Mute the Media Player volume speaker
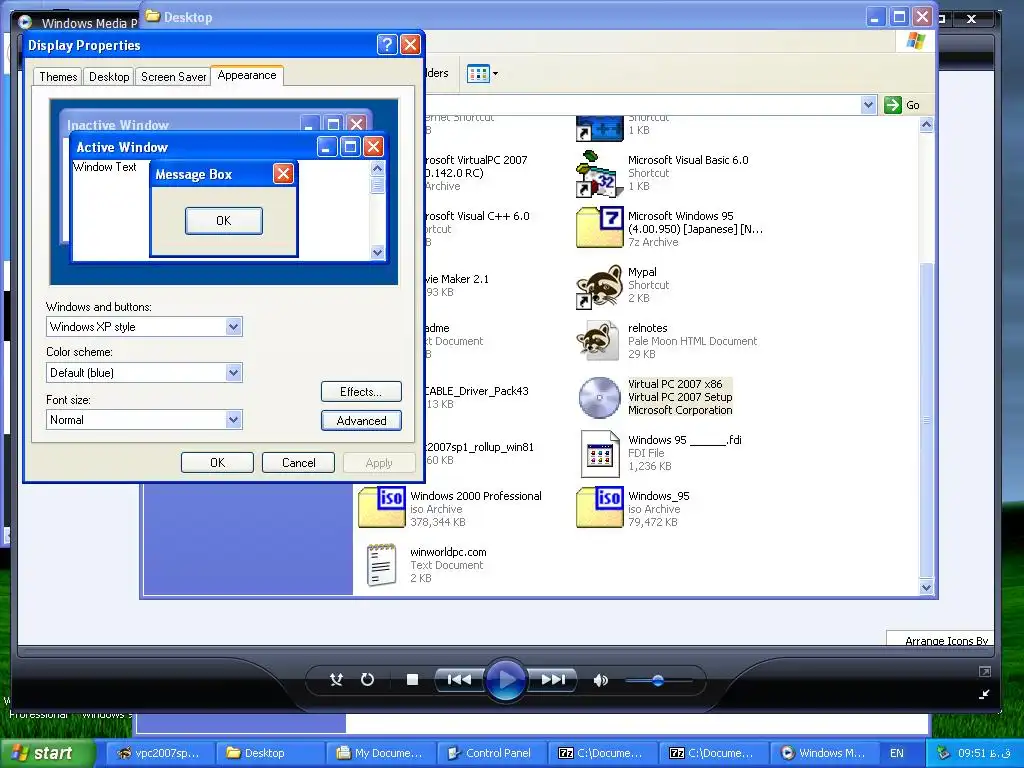 (x=600, y=680)
